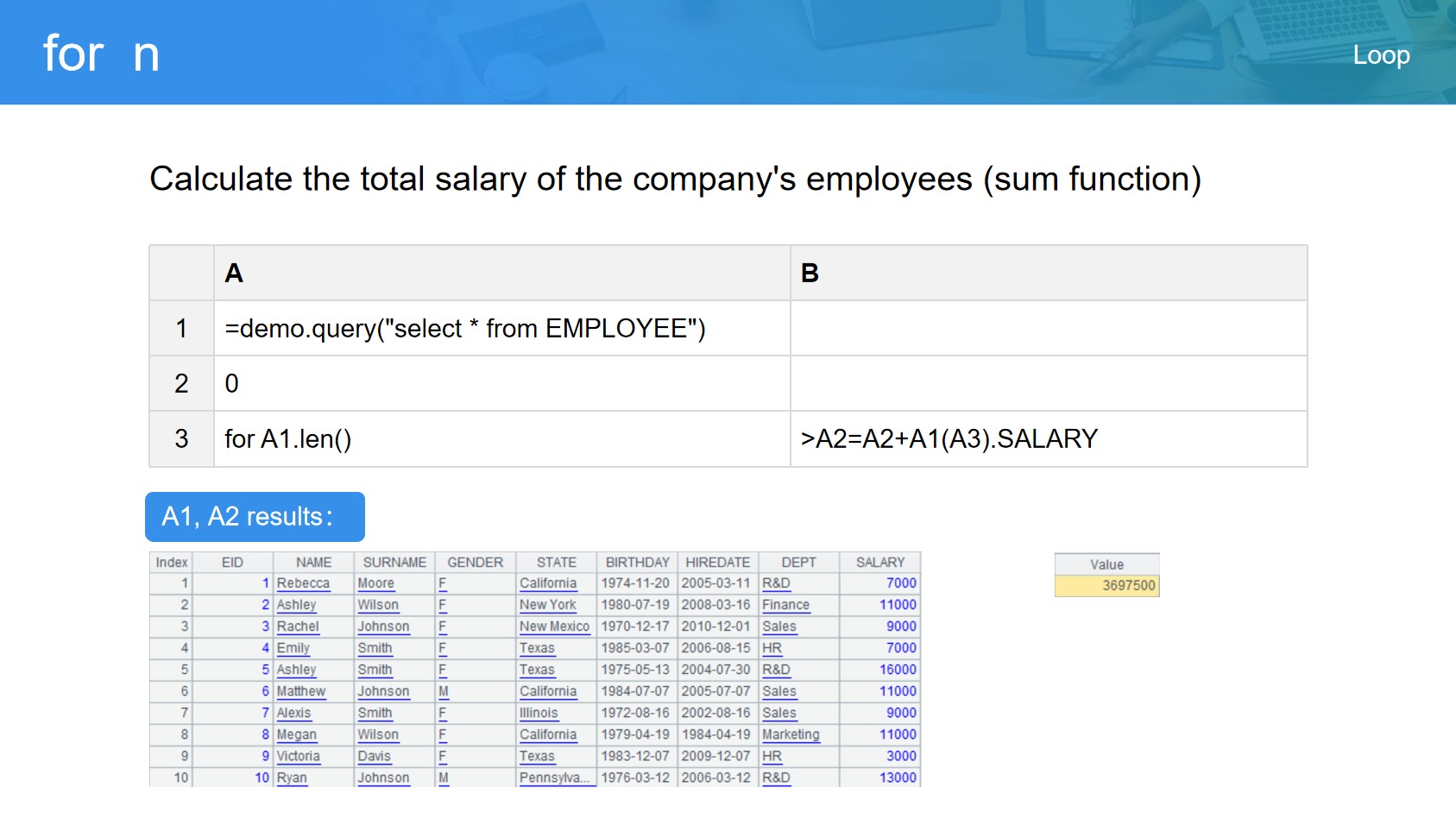Click the SURNAME column header
Screen dimensions: 1456x819
[394, 563]
